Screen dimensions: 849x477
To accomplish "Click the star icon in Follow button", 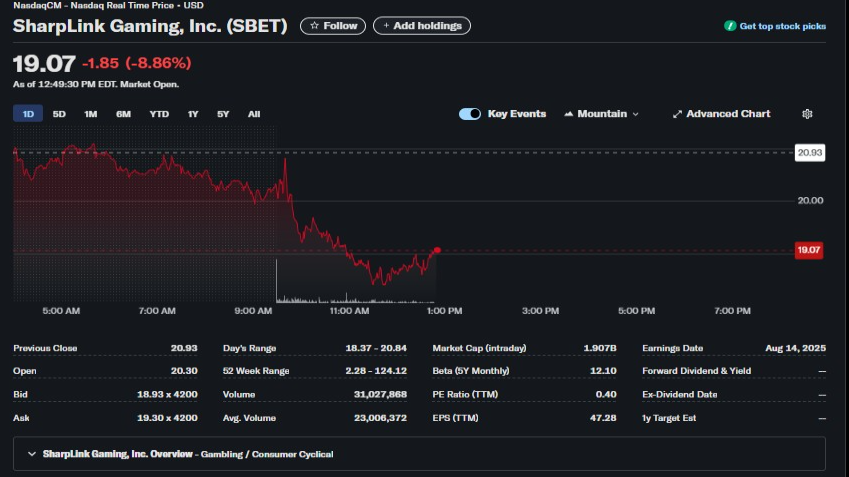I will coord(314,25).
